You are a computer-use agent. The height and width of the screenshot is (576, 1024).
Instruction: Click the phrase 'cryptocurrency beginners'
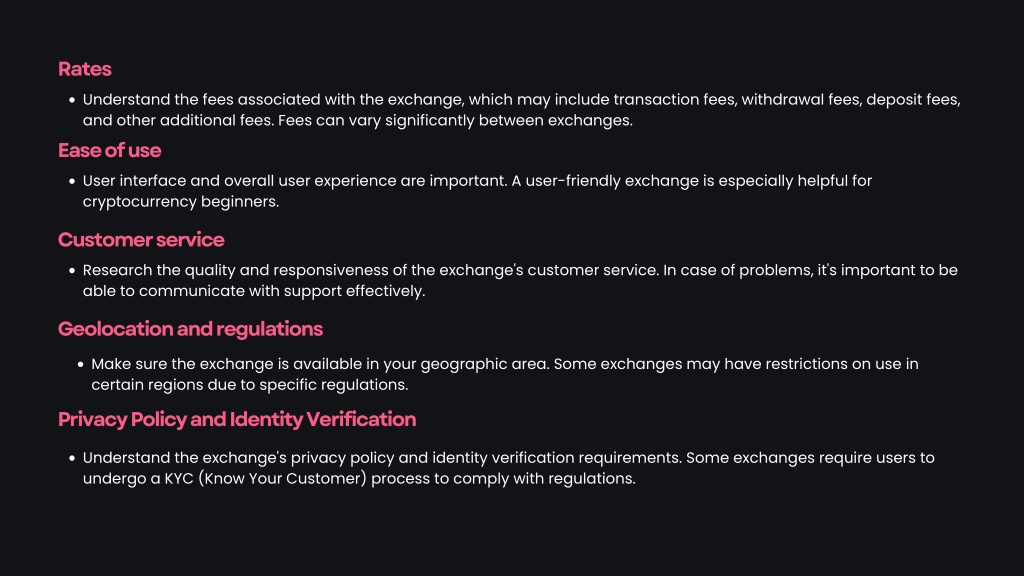pos(180,202)
